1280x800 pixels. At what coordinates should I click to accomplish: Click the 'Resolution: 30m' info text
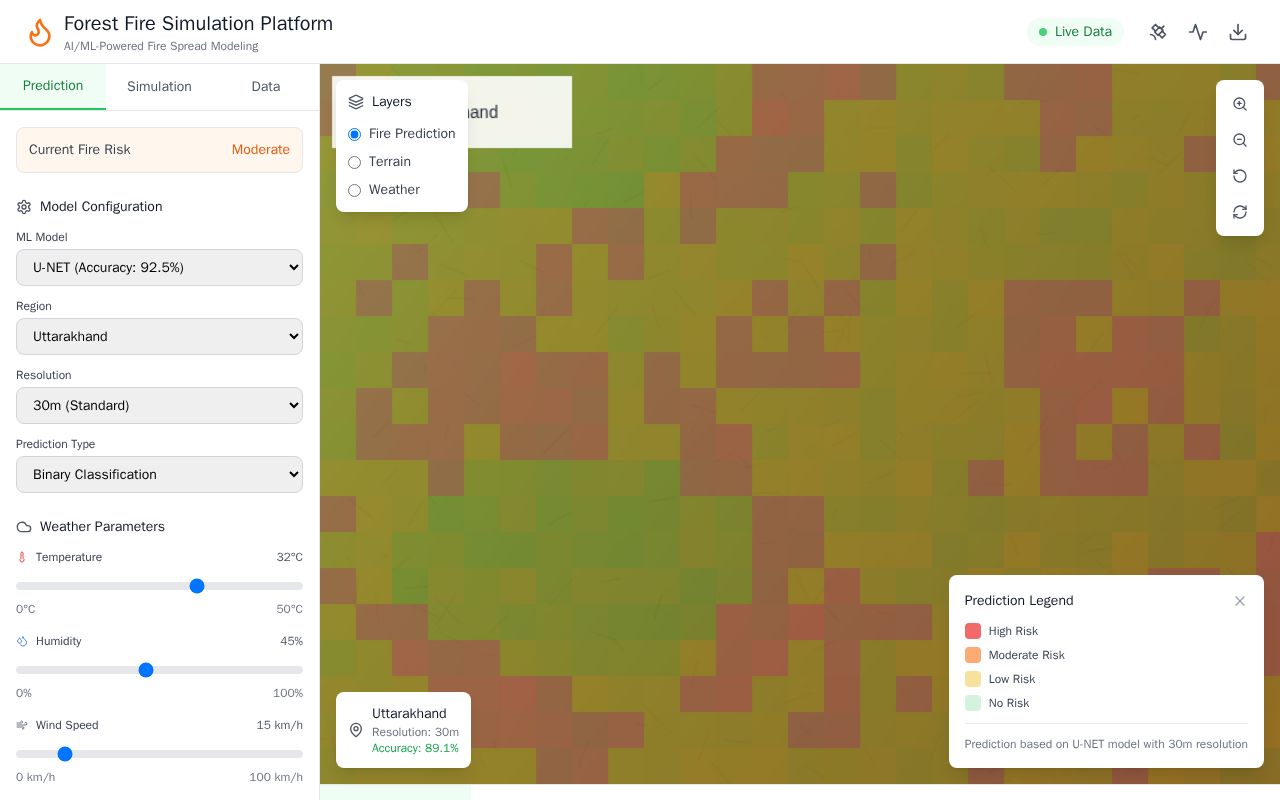pyautogui.click(x=415, y=732)
